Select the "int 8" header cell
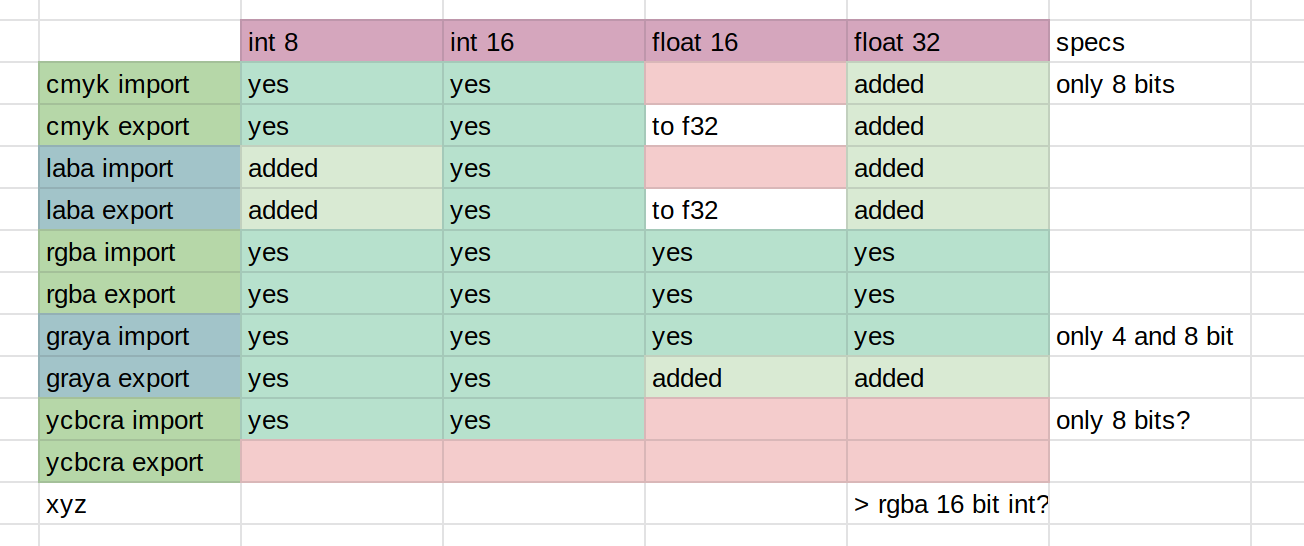Screen dimensions: 1304x546 click(341, 42)
